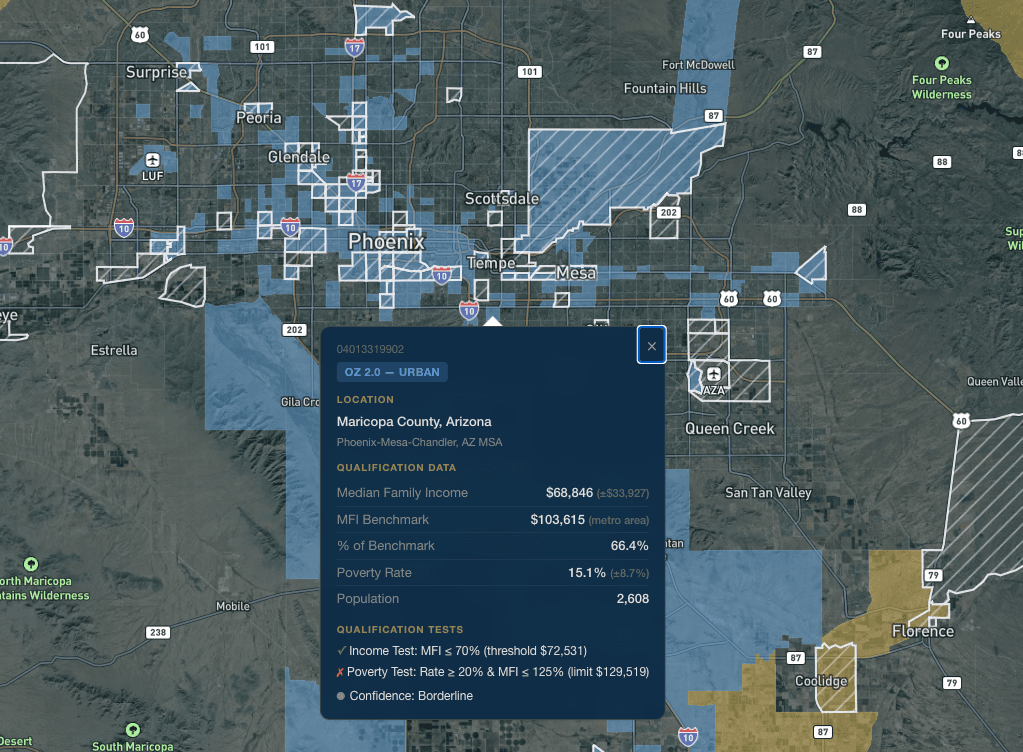Click the North Maricopa Mountains Wilderness tree icon
Viewport: 1023px width, 752px height.
[x=31, y=564]
